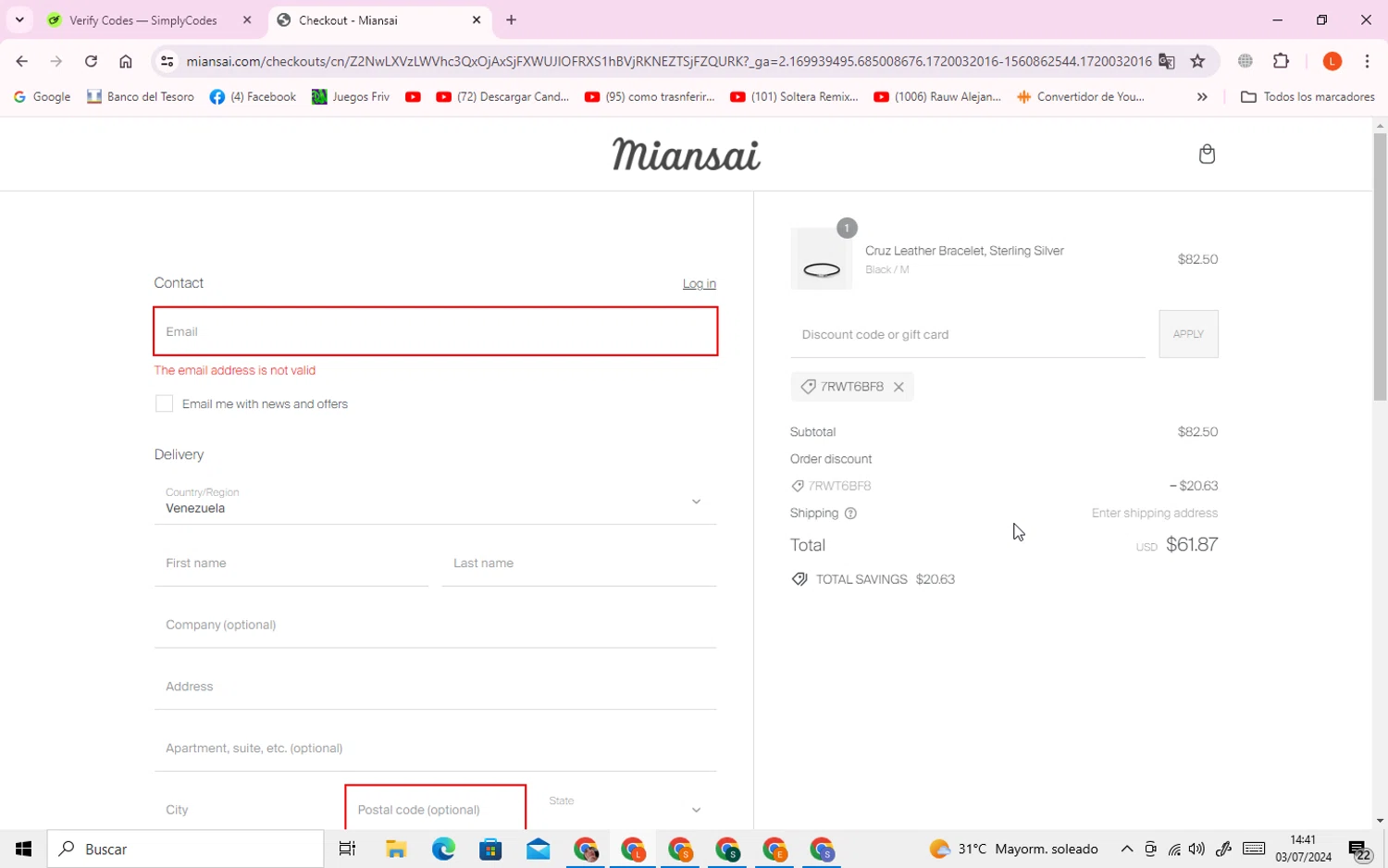
Task: Open the Windows Start menu
Action: 23,849
